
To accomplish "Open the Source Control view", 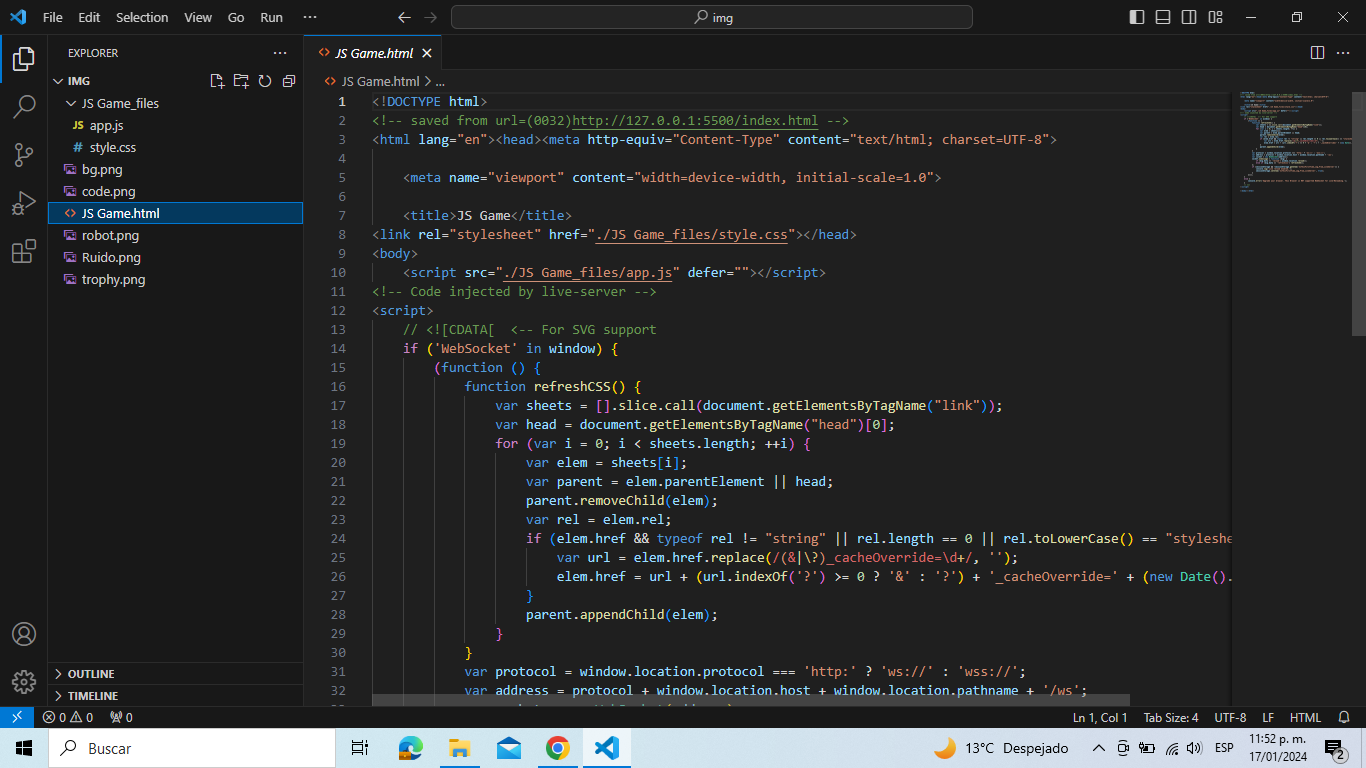I will [x=24, y=154].
